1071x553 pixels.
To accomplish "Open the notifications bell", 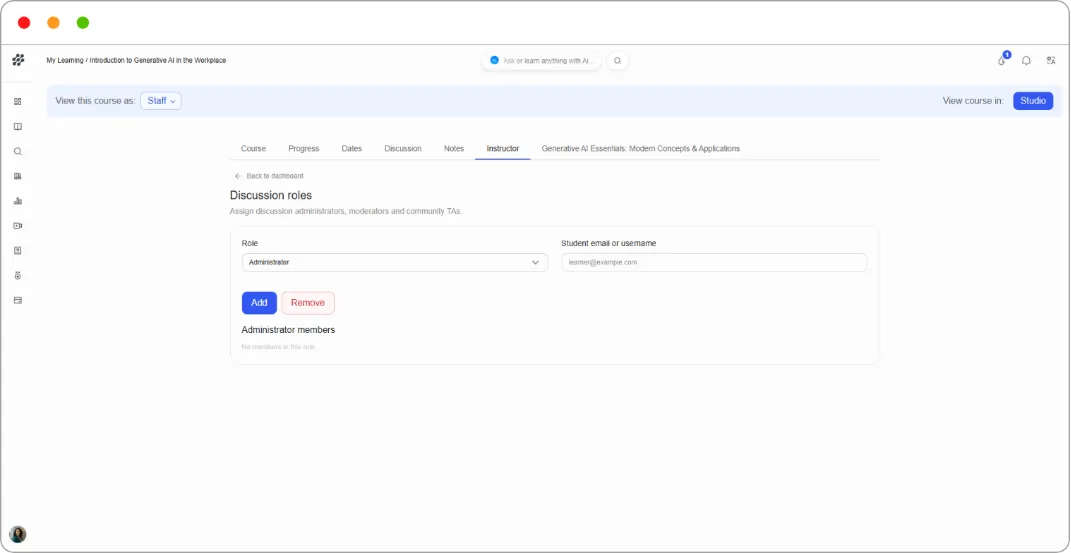I will pyautogui.click(x=1026, y=61).
